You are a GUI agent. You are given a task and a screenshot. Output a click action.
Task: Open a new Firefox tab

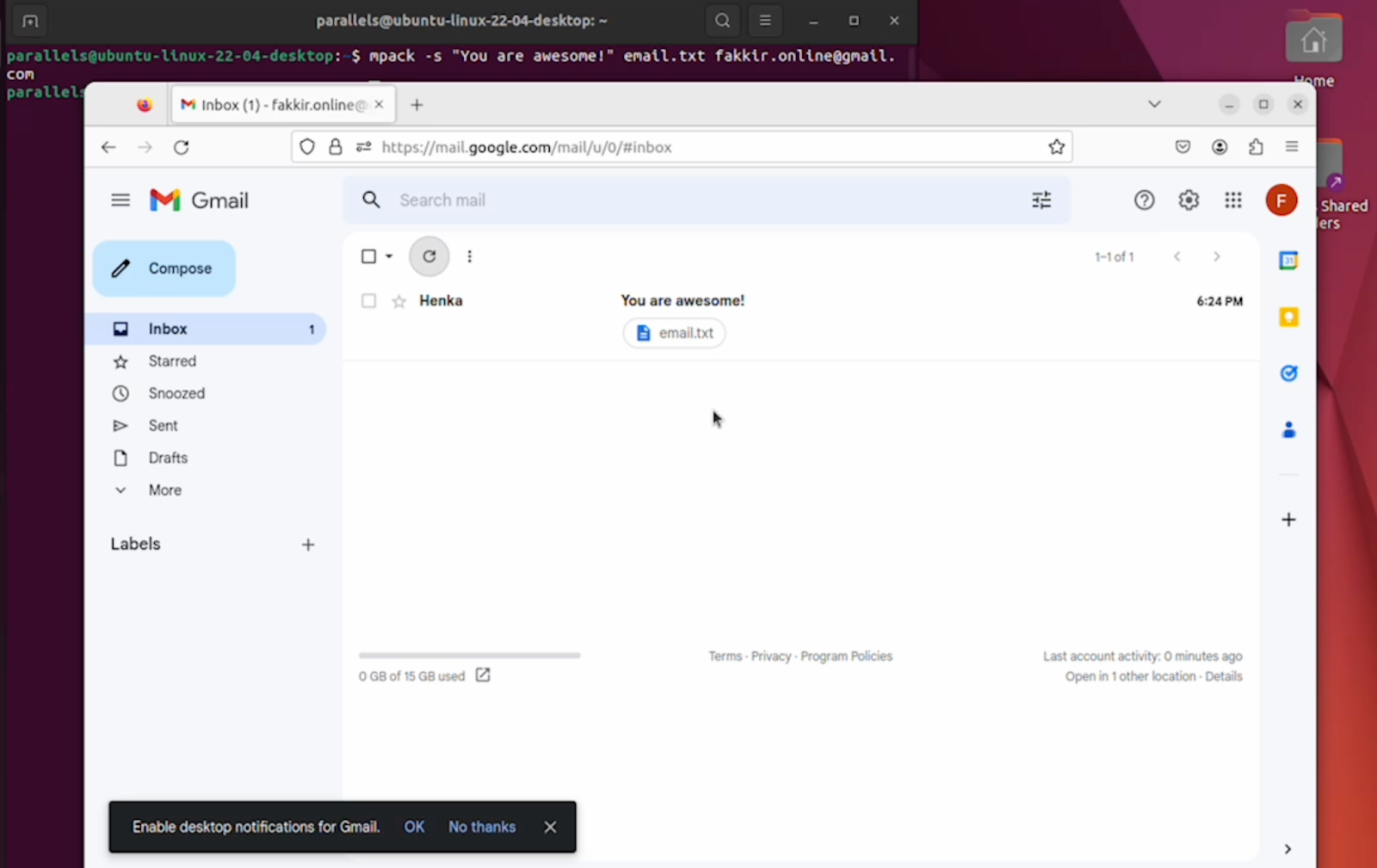click(417, 105)
